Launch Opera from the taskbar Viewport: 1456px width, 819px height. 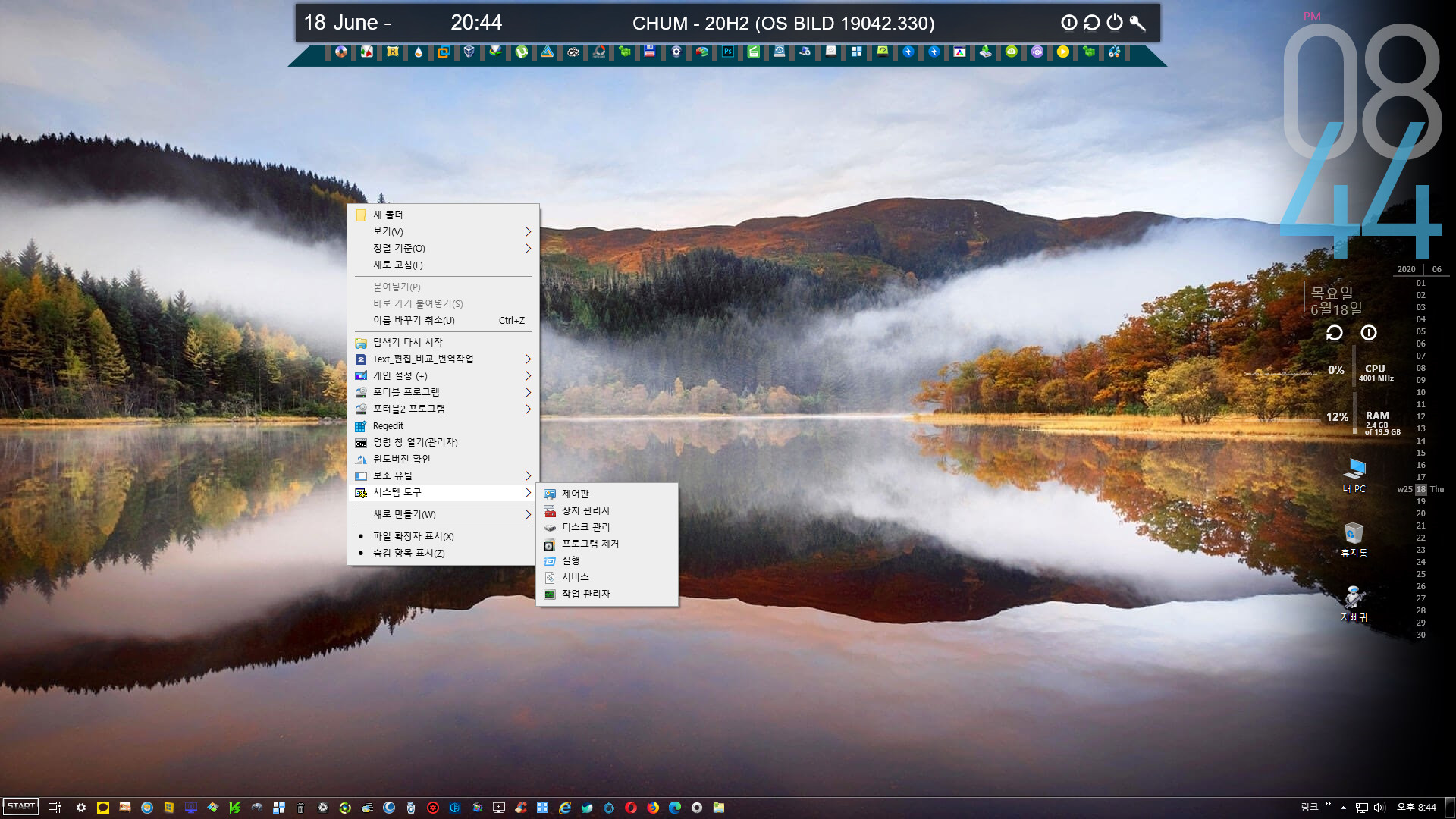tap(631, 808)
